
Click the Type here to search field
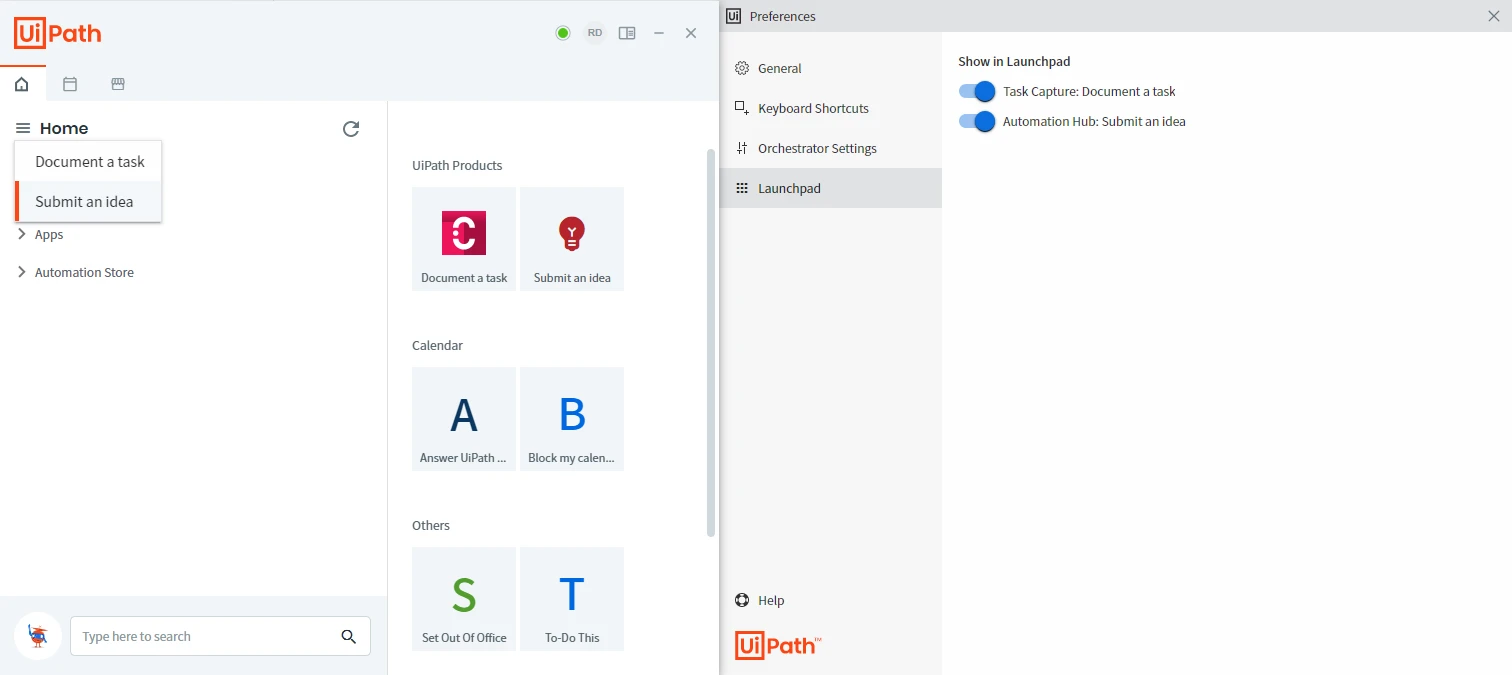pyautogui.click(x=205, y=636)
